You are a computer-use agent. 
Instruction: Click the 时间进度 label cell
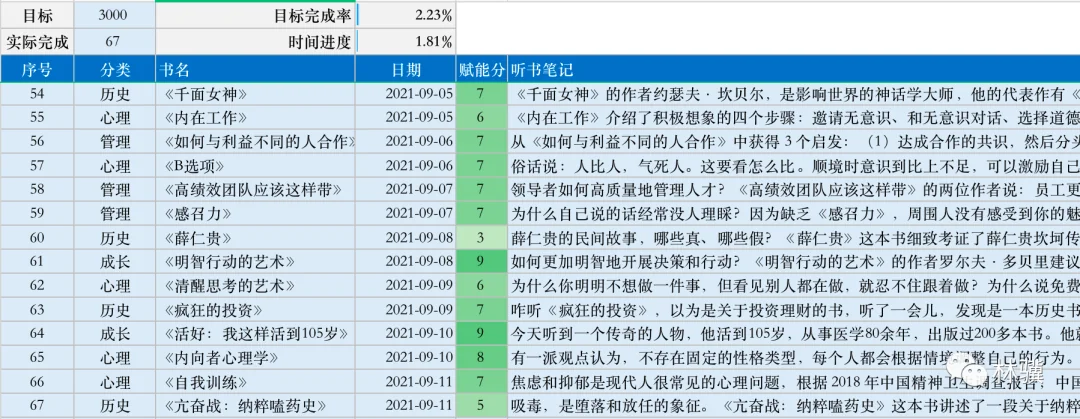point(256,42)
